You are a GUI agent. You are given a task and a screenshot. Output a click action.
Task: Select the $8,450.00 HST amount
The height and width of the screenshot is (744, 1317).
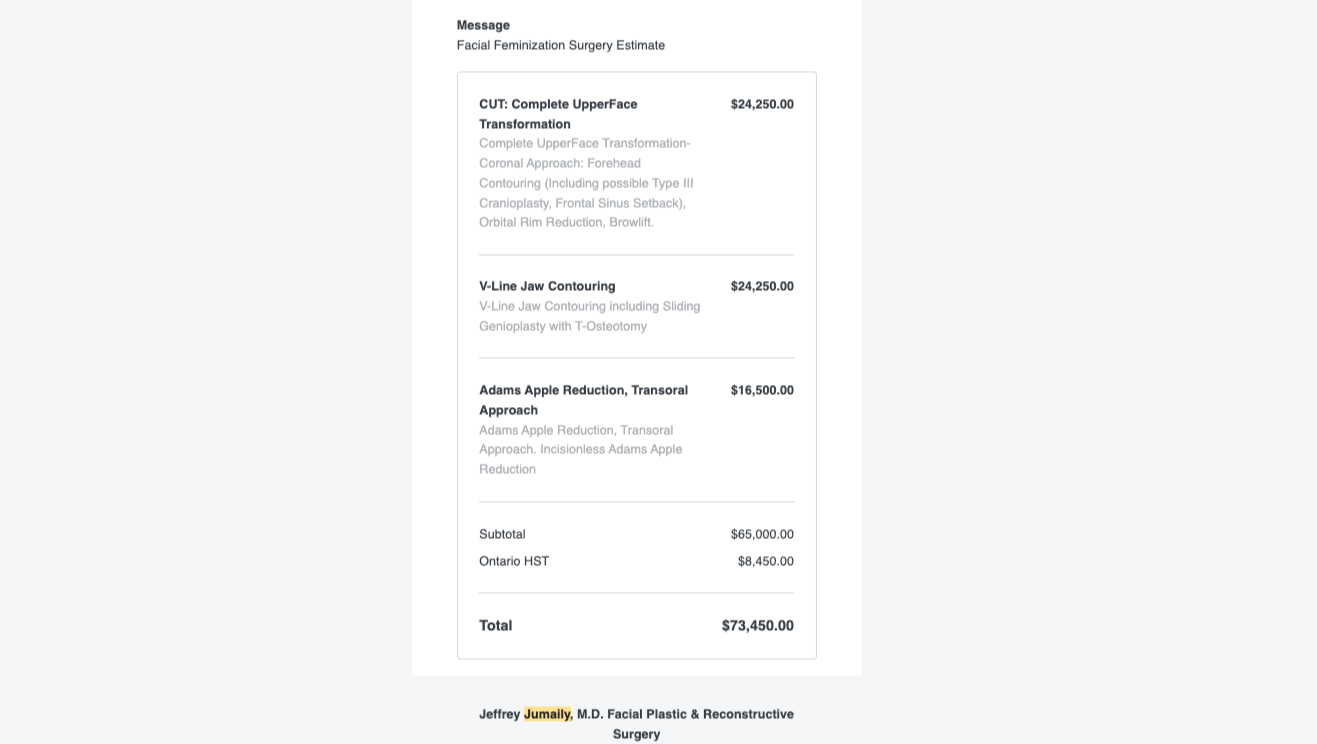coord(766,561)
